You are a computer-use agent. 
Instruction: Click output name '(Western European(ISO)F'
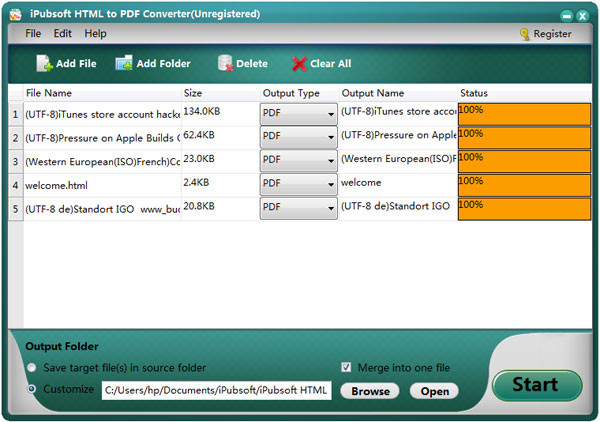pos(398,161)
